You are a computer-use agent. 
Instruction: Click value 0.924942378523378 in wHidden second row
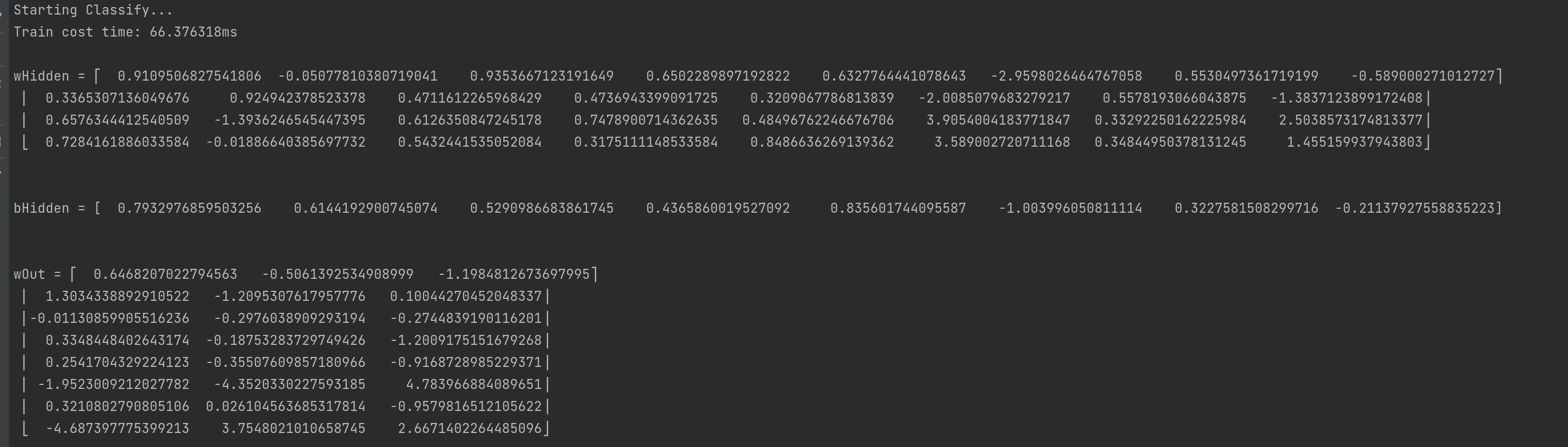click(298, 98)
